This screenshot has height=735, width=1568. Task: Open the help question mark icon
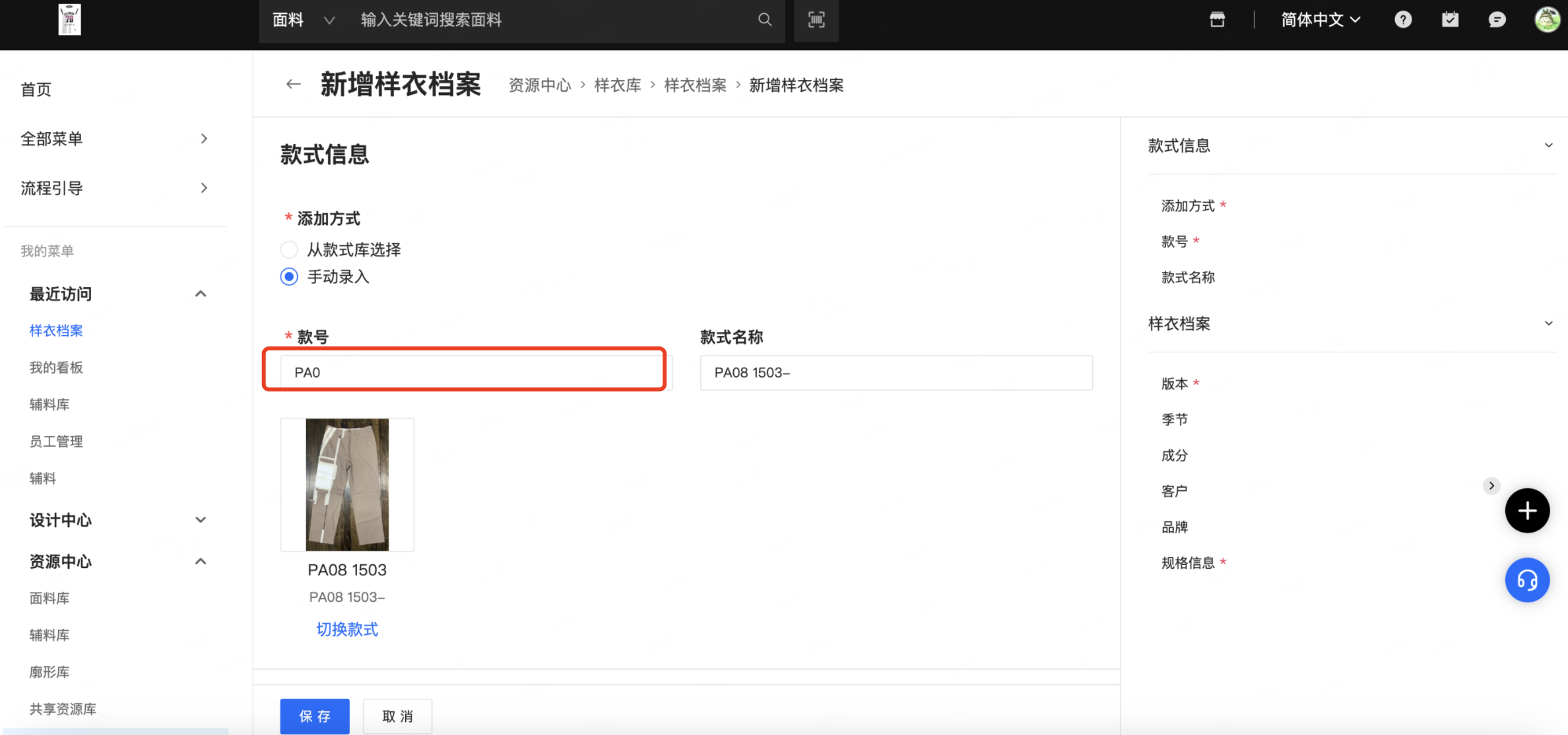[1403, 20]
